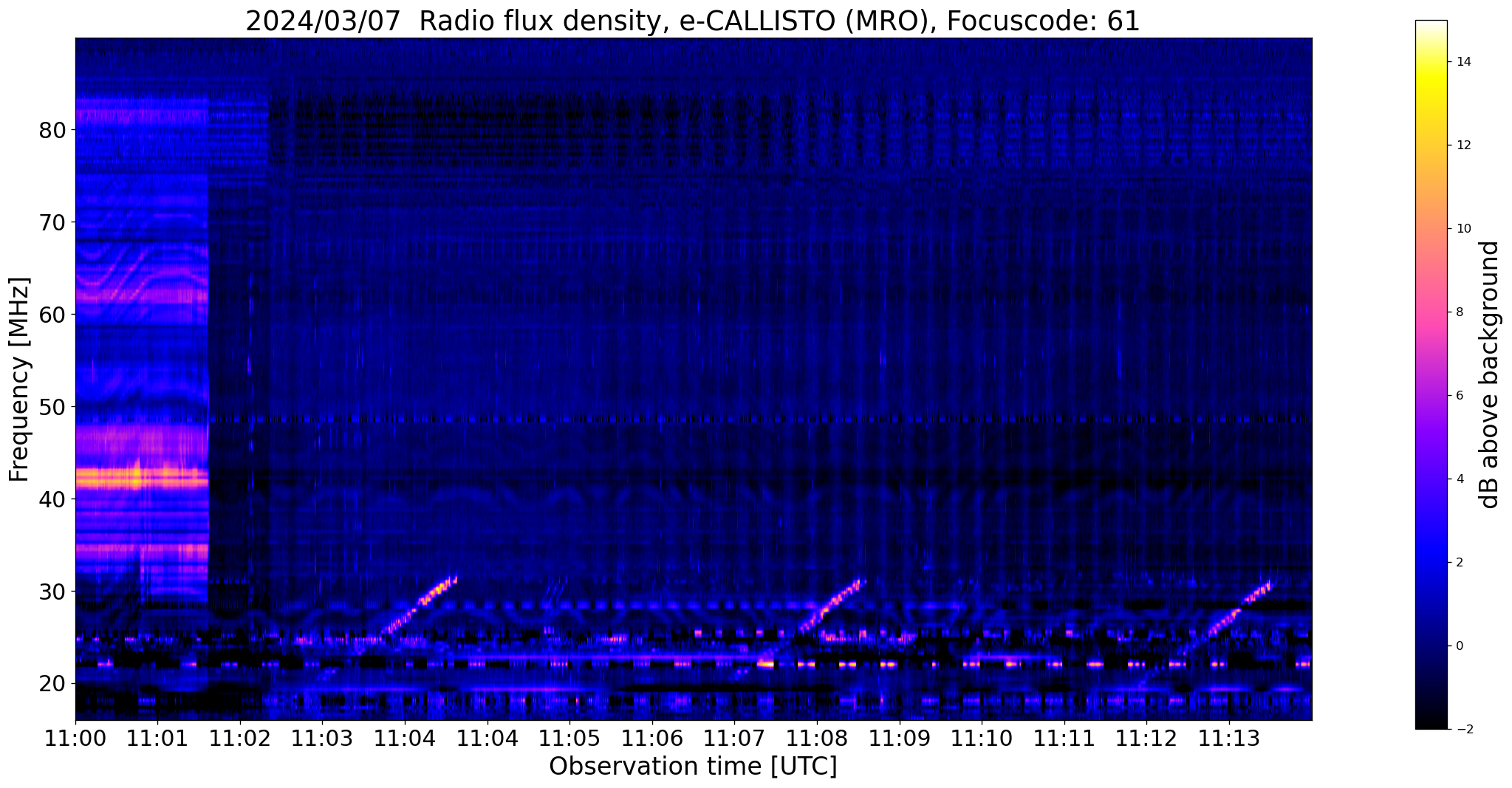Click the 4 label on the colorbar
1512x788 pixels.
pos(1459,479)
